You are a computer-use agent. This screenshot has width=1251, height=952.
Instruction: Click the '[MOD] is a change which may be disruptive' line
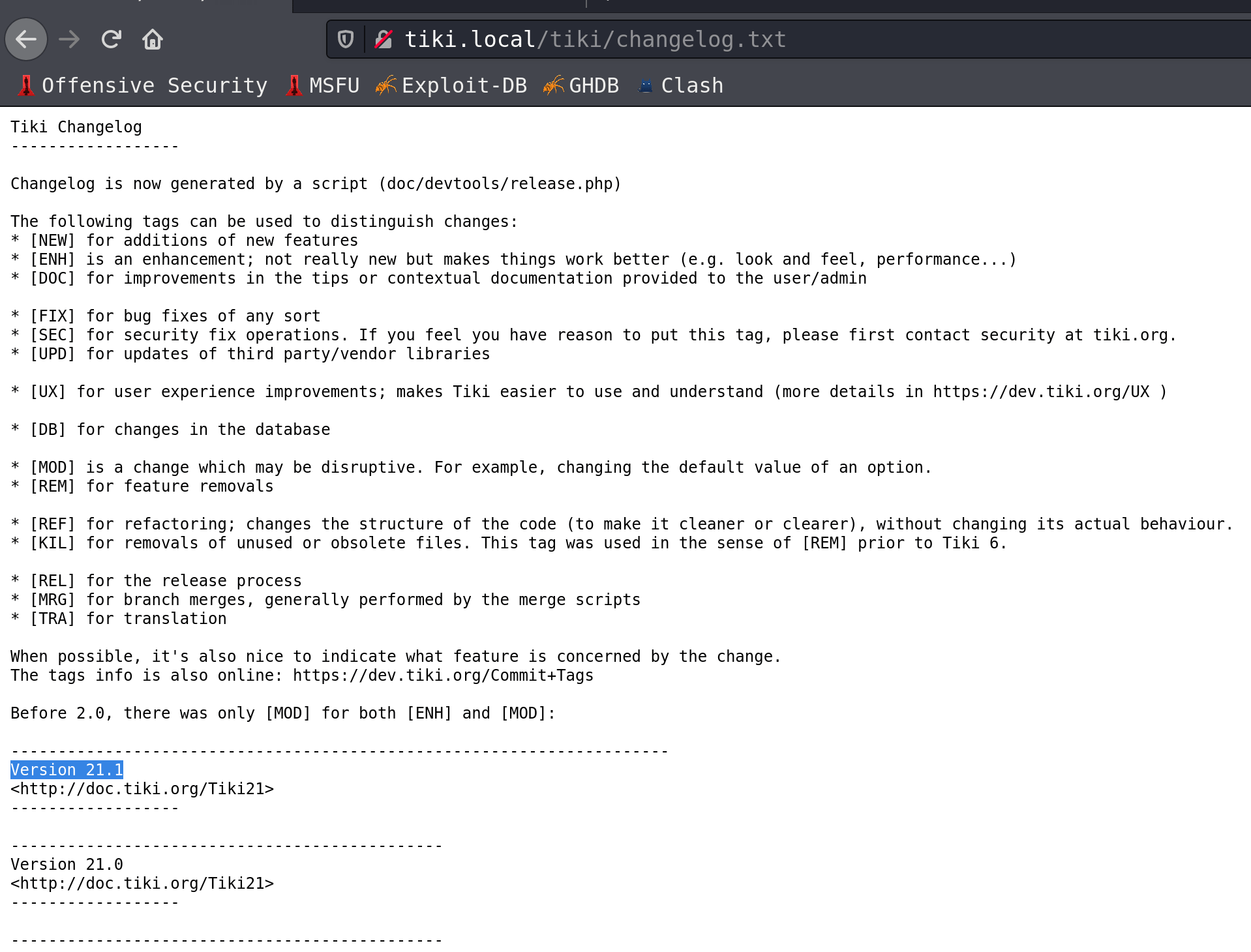click(x=472, y=468)
